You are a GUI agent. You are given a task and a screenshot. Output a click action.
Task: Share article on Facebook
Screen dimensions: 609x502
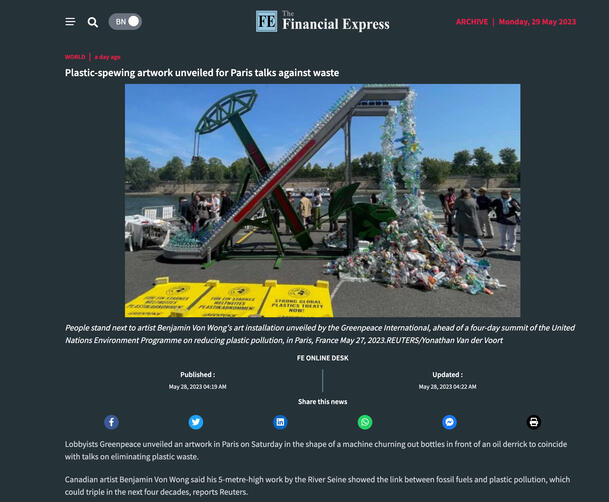point(111,422)
